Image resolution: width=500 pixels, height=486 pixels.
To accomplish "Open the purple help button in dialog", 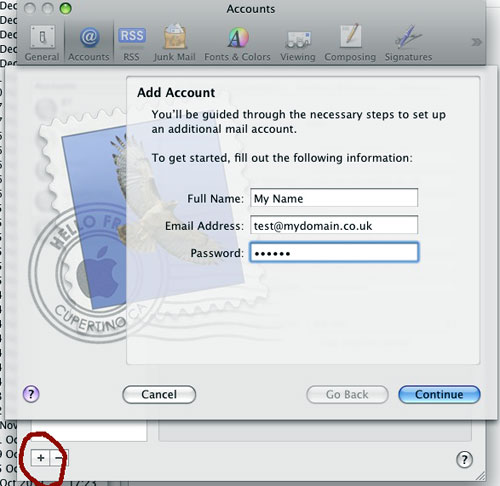I will point(31,394).
